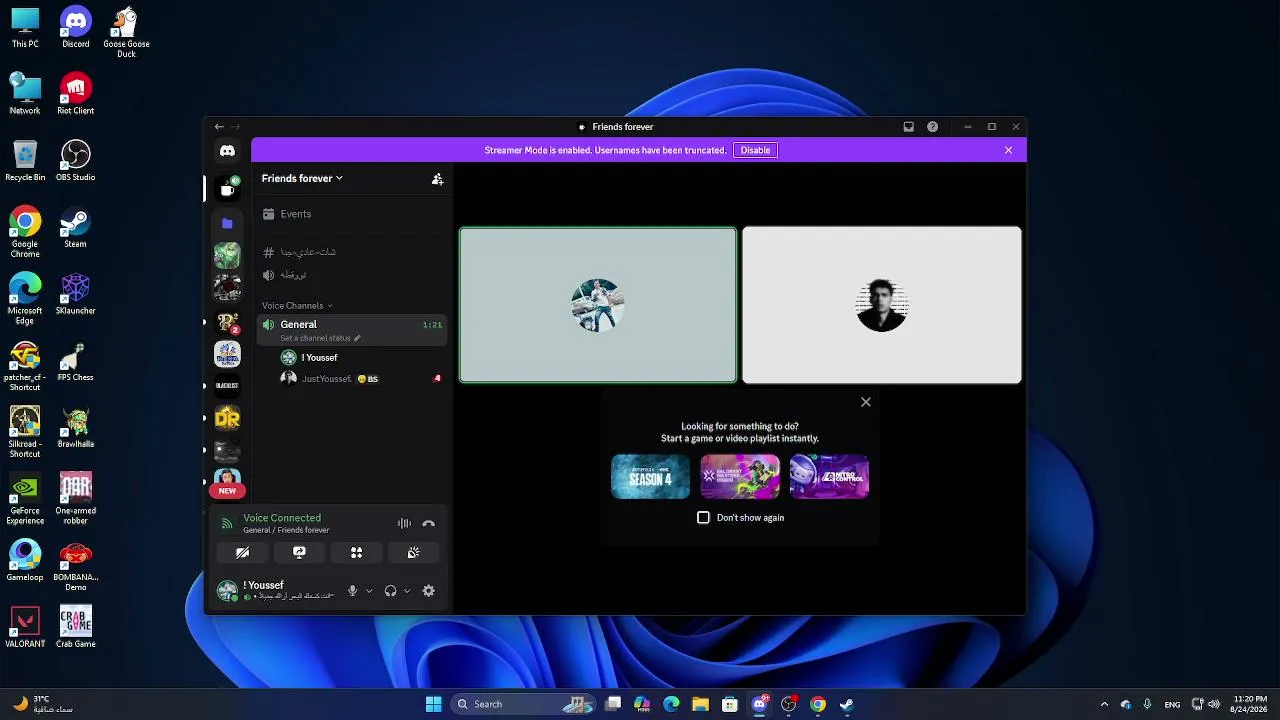Expand the Friends forever server menu

click(x=302, y=179)
